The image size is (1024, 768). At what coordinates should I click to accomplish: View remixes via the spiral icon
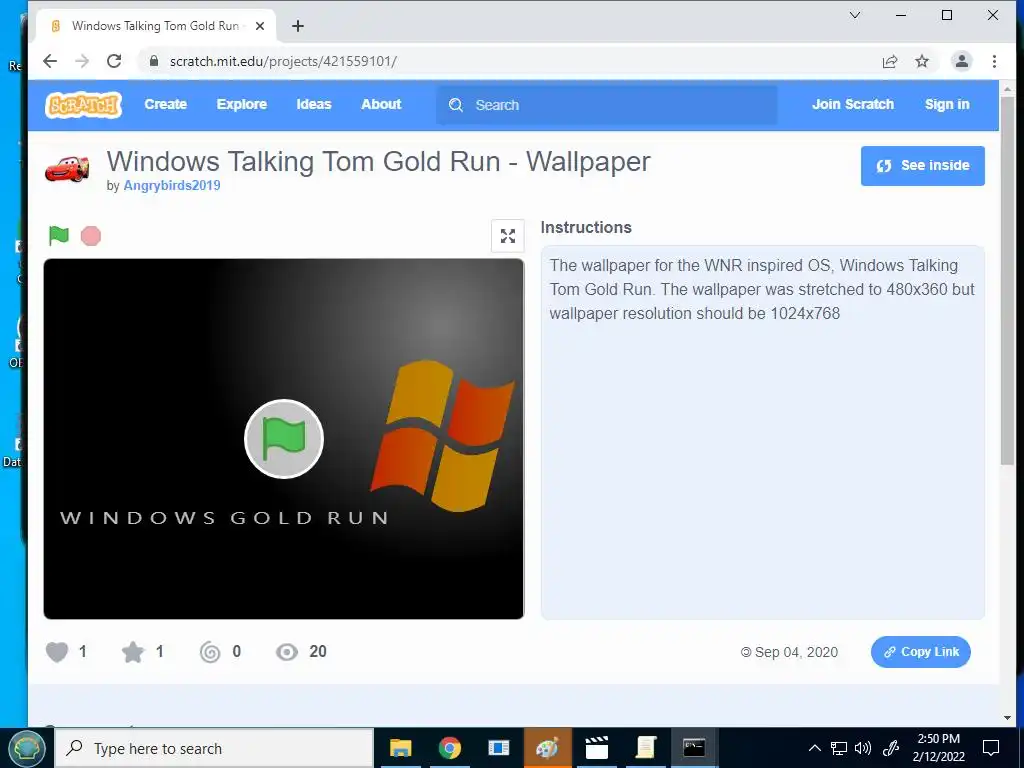pyautogui.click(x=210, y=652)
